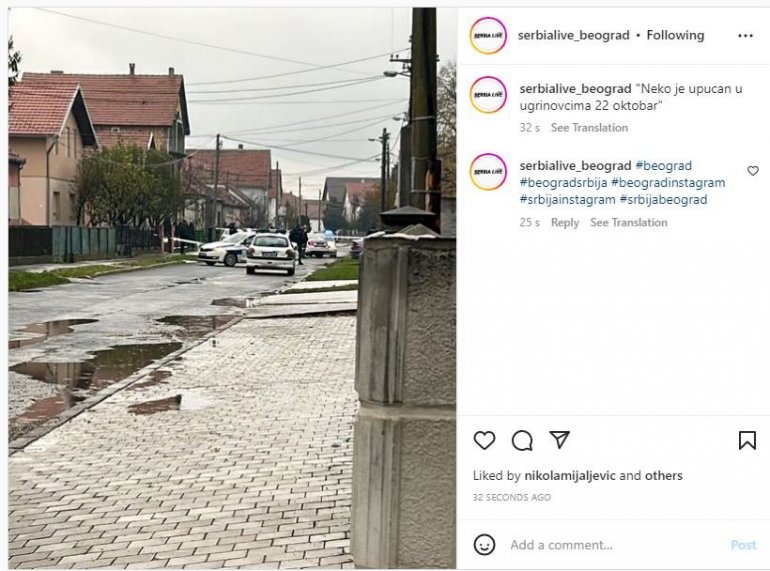Click the Post comment button
Image resolution: width=770 pixels, height=571 pixels.
pyautogui.click(x=743, y=545)
